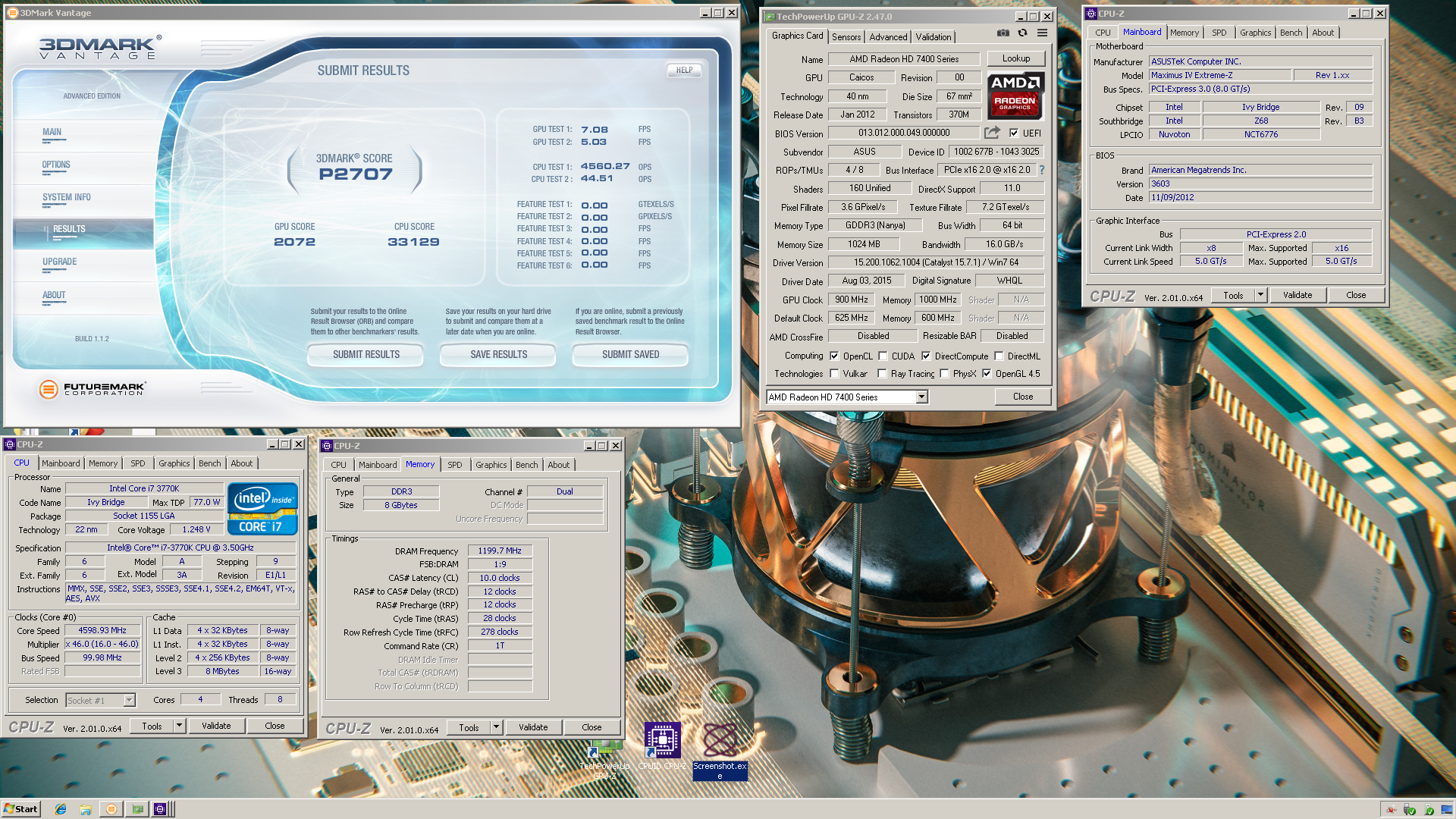Image resolution: width=1456 pixels, height=819 pixels.
Task: Open Upgrade in 3DMark sidebar
Action: tap(59, 262)
